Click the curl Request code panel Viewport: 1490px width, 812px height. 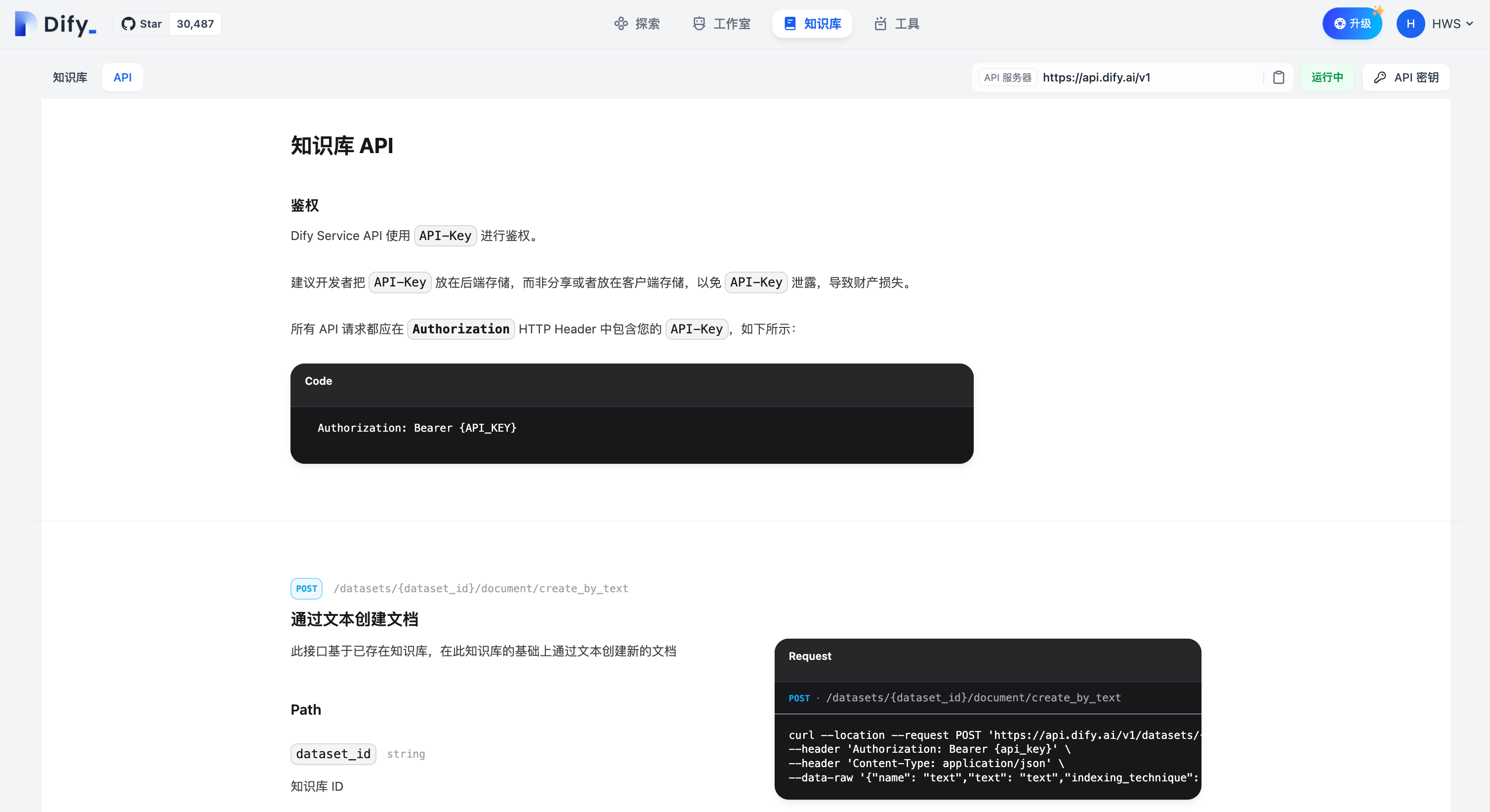[x=988, y=719]
